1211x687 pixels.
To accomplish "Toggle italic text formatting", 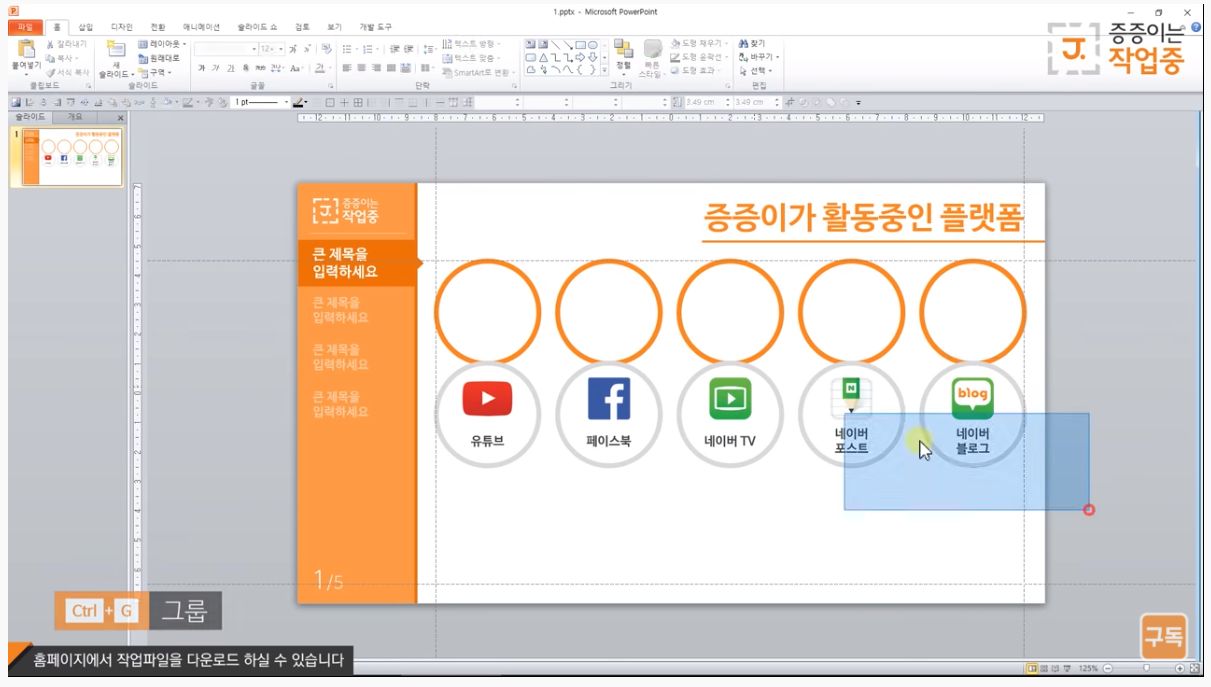I will click(216, 68).
